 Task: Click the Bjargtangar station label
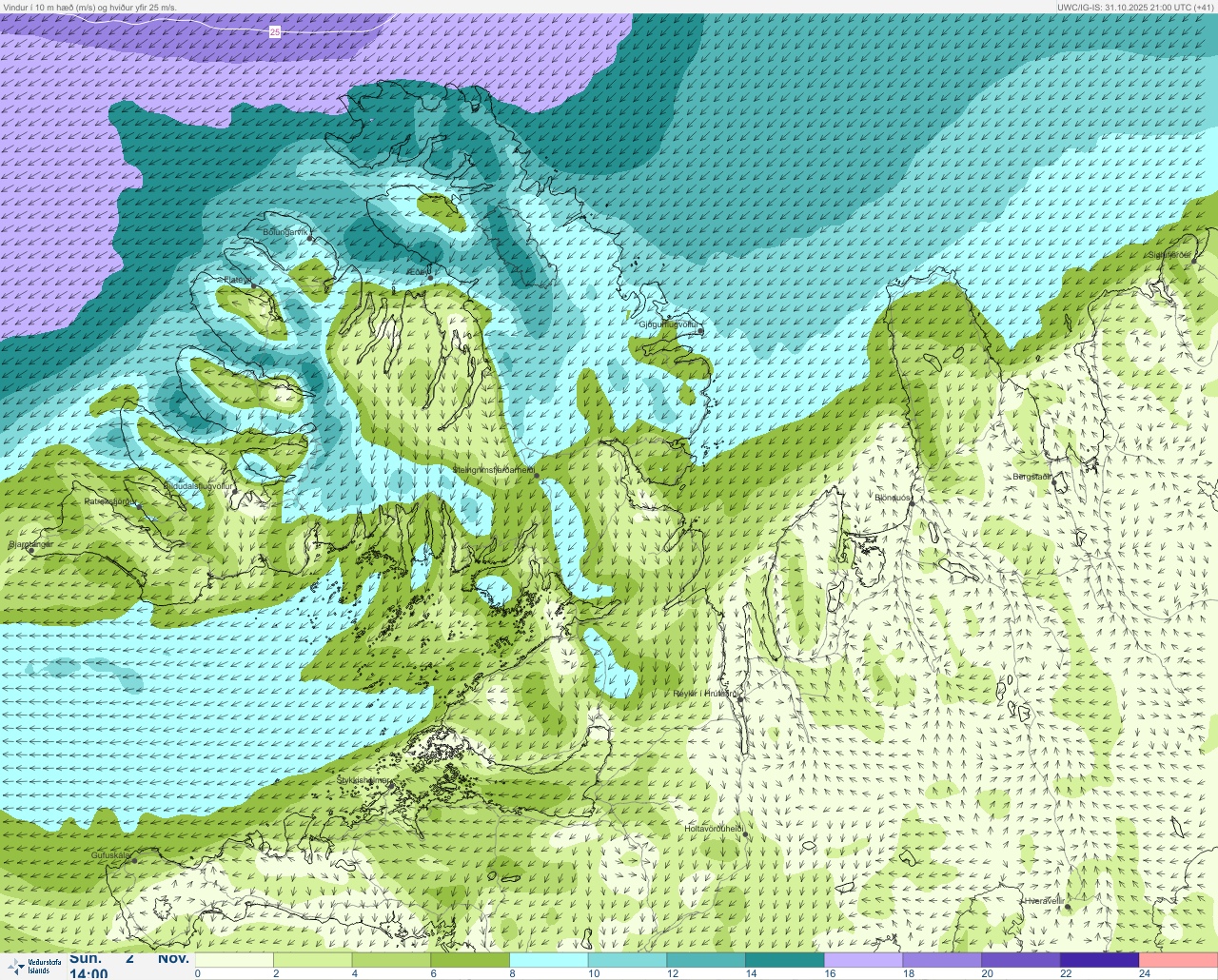click(x=30, y=545)
